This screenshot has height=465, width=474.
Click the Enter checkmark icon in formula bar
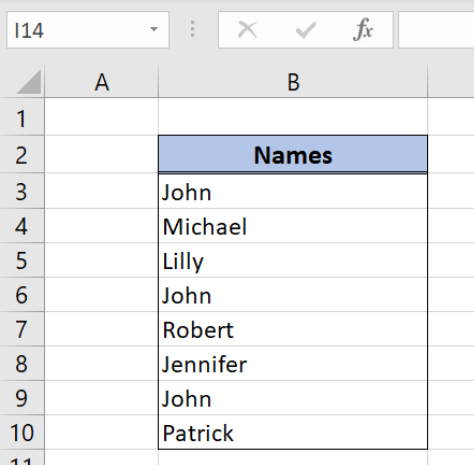306,30
